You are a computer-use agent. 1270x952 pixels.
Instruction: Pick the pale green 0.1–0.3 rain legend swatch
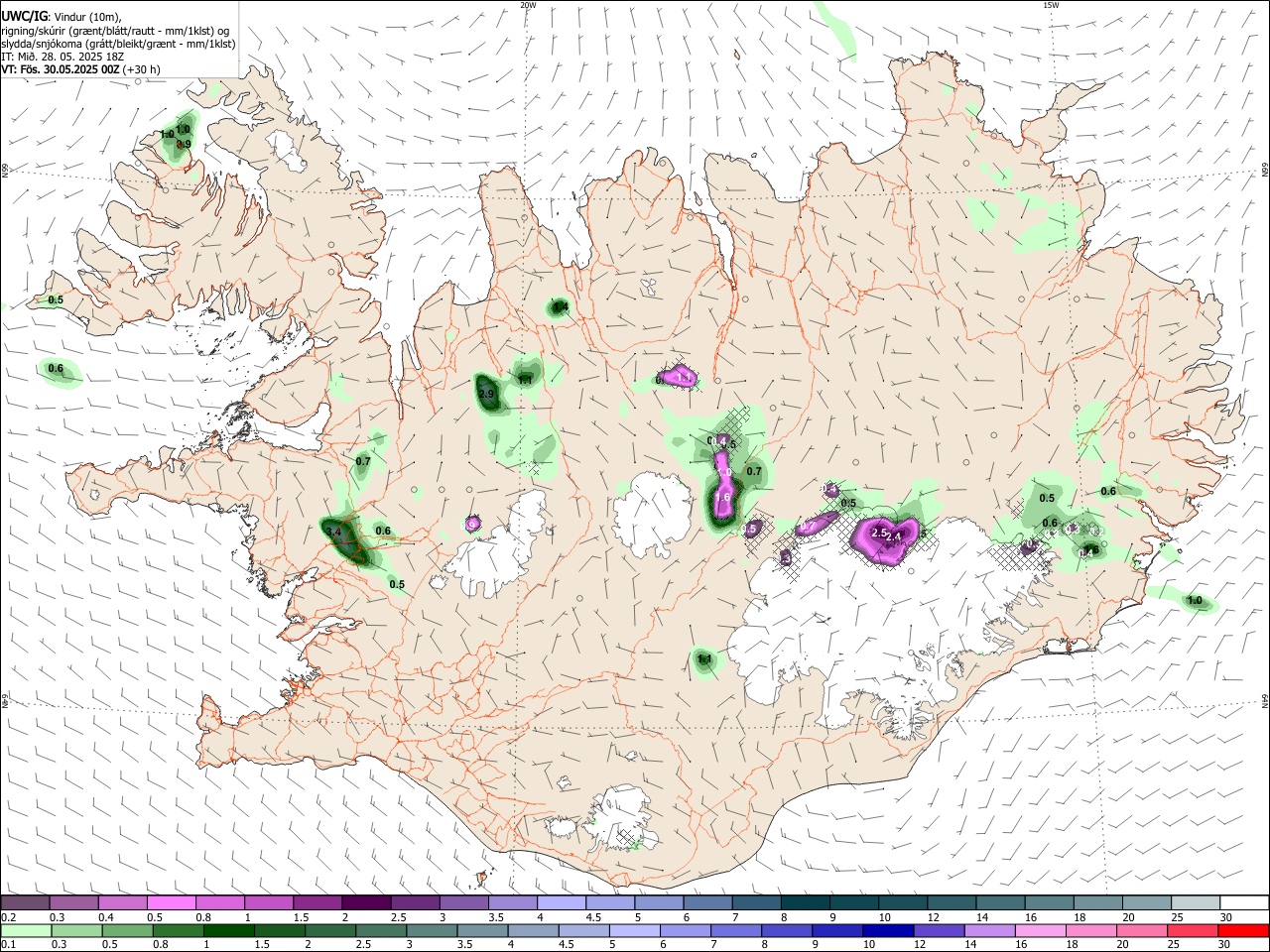[25, 931]
